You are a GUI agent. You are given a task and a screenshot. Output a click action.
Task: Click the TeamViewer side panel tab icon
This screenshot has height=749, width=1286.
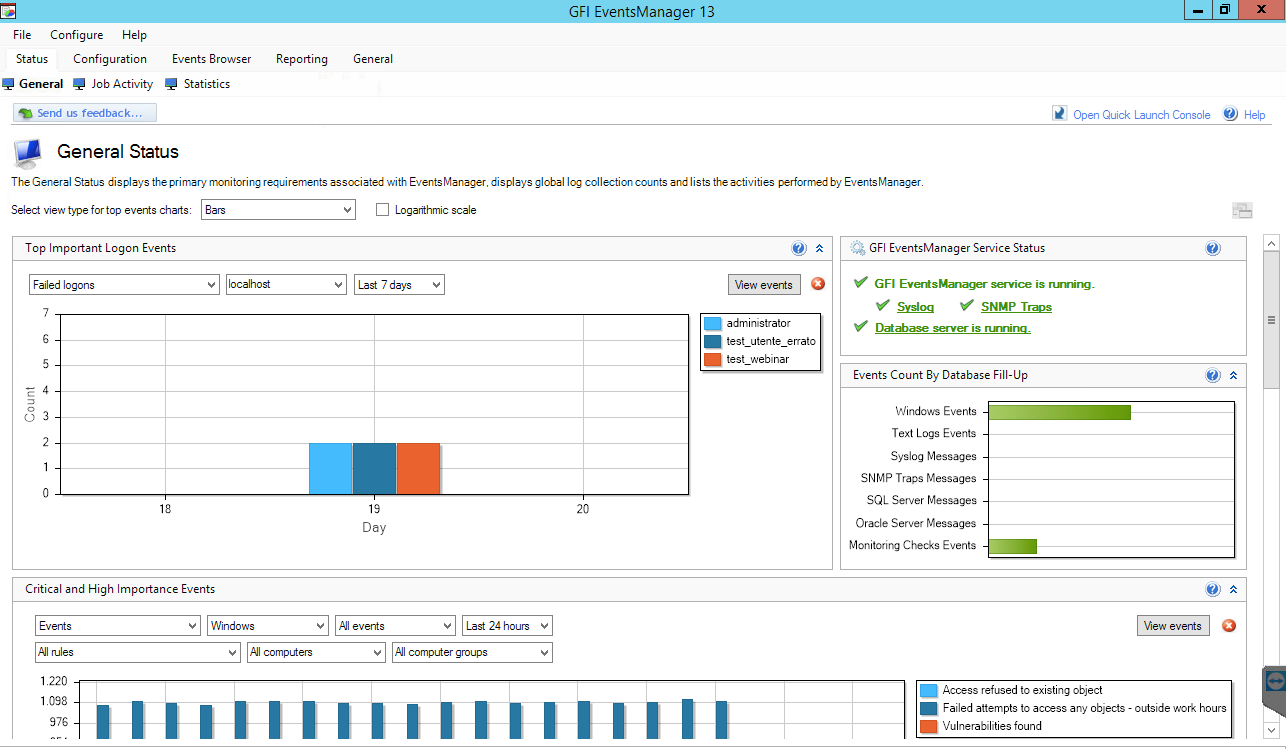pos(1274,680)
